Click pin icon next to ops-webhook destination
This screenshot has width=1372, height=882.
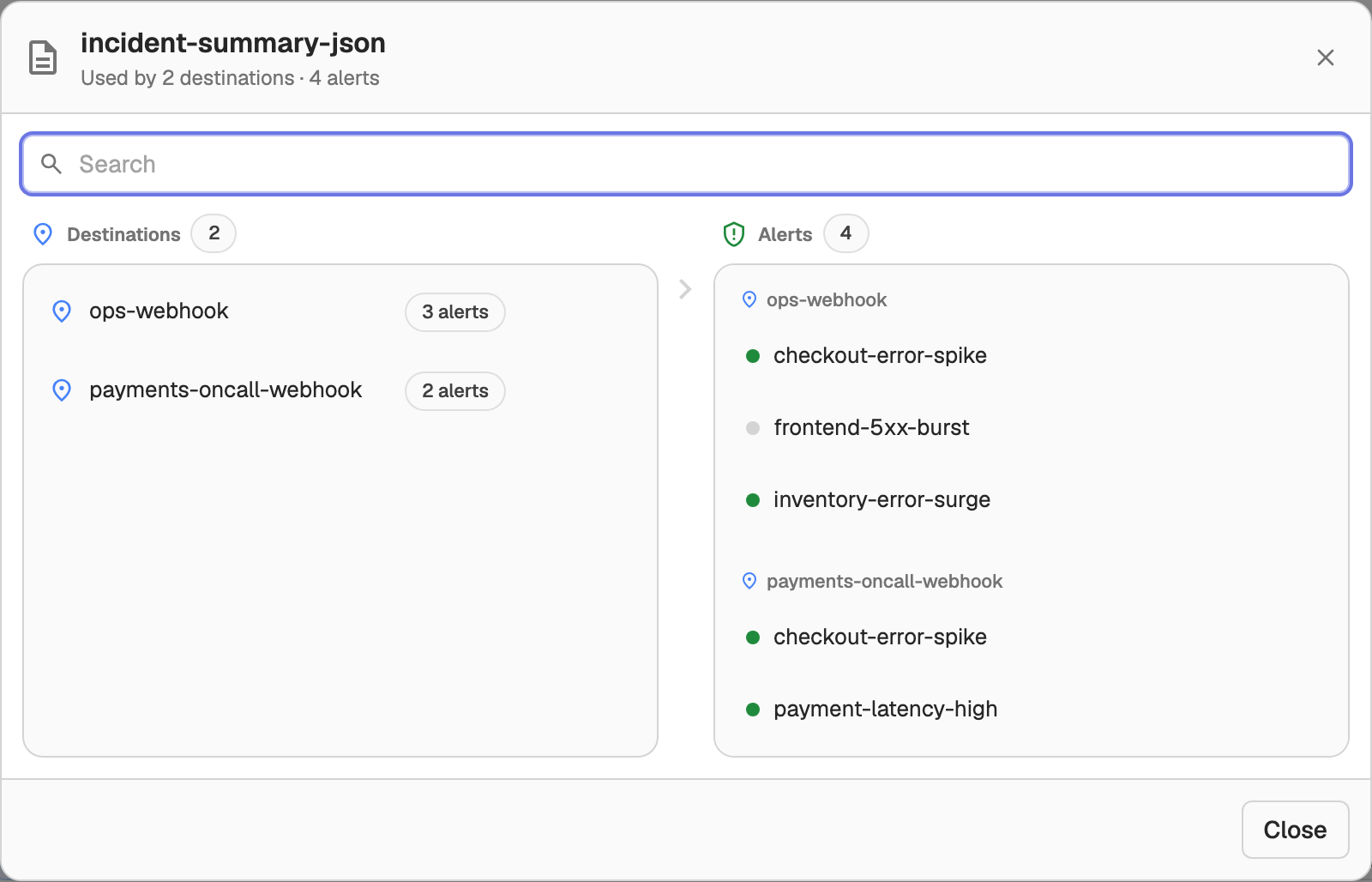coord(62,311)
